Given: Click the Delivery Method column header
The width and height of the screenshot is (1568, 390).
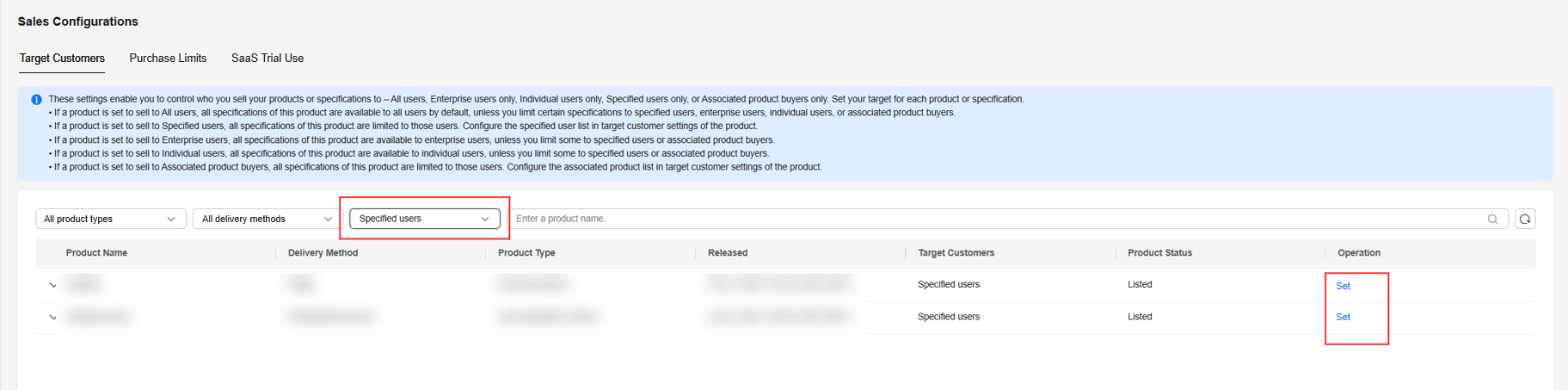Looking at the screenshot, I should click(323, 253).
